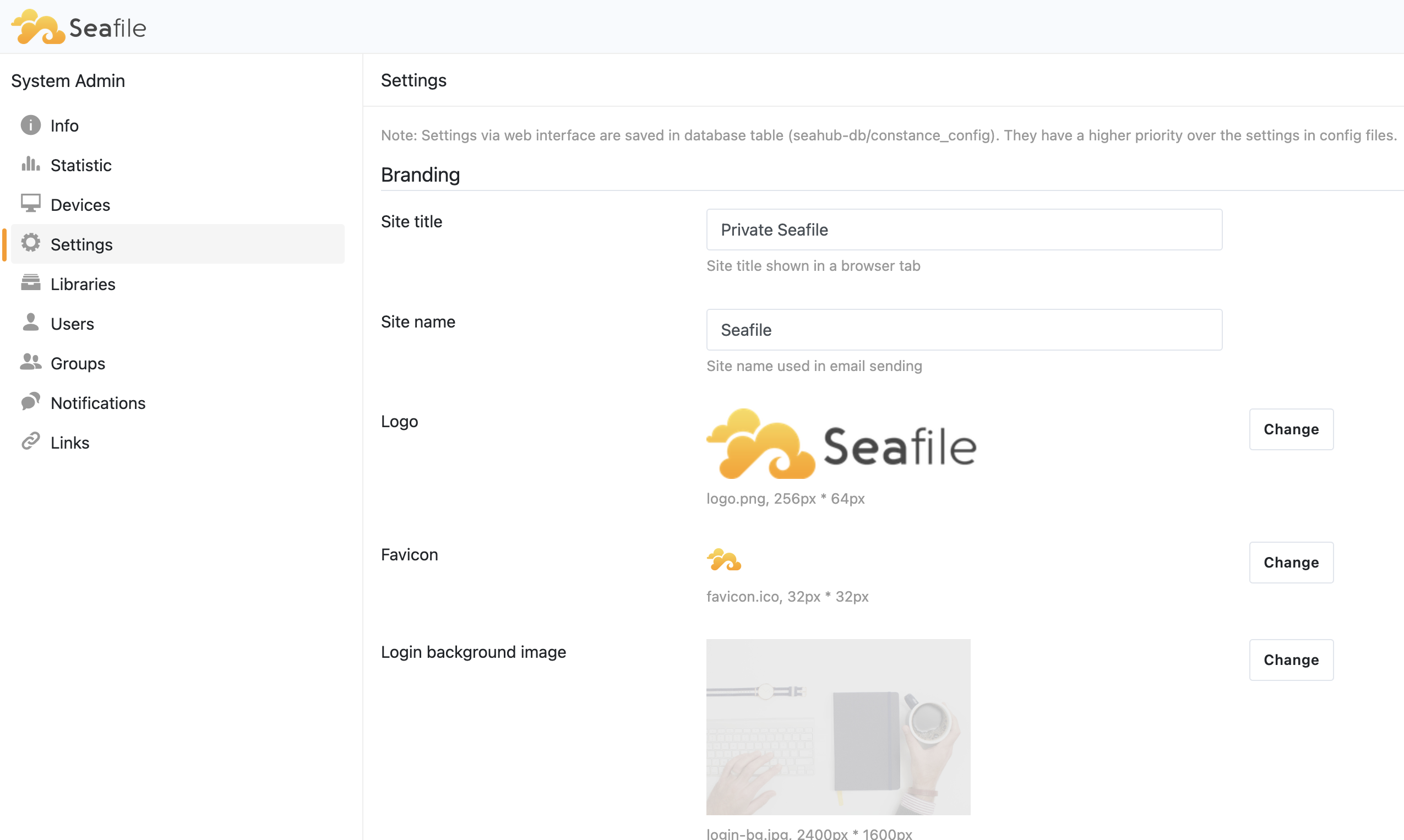Go to Devices in the sidebar
This screenshot has width=1404, height=840.
(178, 204)
